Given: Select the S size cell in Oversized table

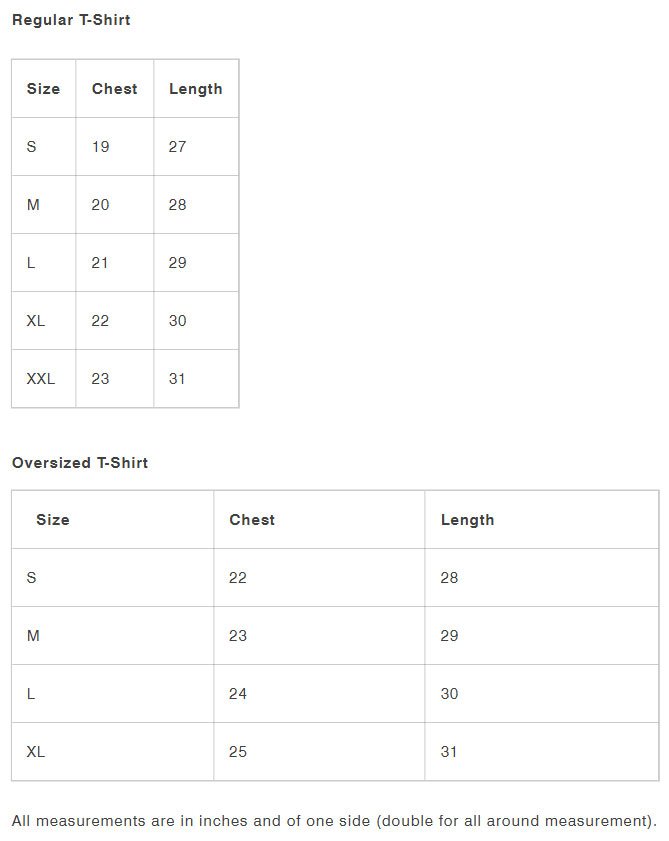Looking at the screenshot, I should click(31, 578).
